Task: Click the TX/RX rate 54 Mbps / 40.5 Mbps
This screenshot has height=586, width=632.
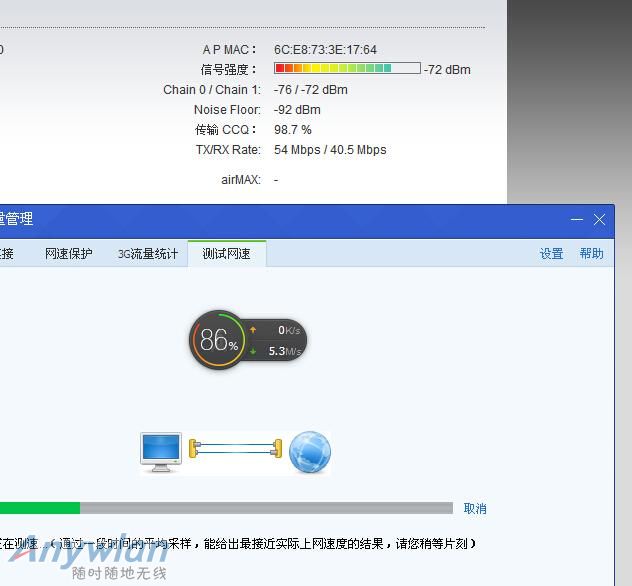Action: [x=330, y=150]
